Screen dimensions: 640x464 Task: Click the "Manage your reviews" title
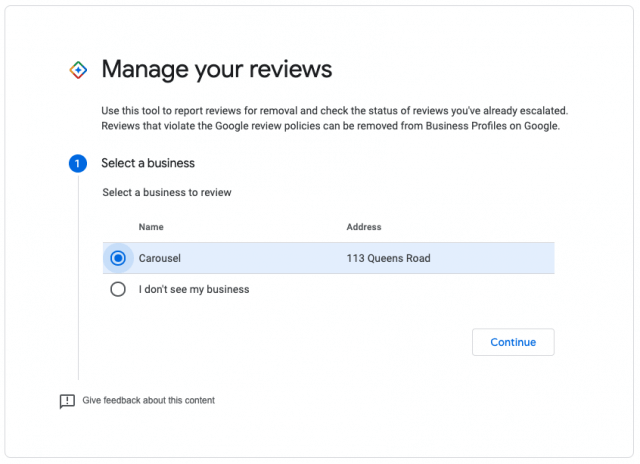click(217, 69)
